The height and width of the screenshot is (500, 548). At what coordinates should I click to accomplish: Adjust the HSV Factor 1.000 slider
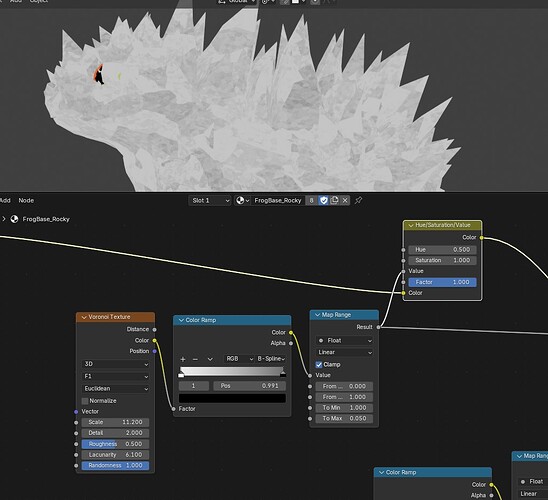pyautogui.click(x=442, y=282)
